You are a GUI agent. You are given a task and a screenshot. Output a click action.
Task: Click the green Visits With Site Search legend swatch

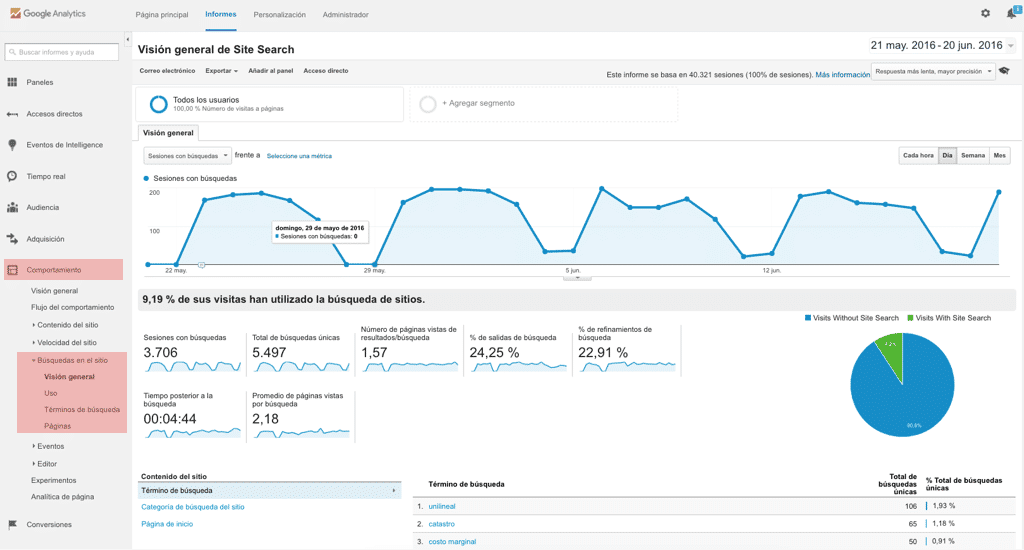[910, 318]
